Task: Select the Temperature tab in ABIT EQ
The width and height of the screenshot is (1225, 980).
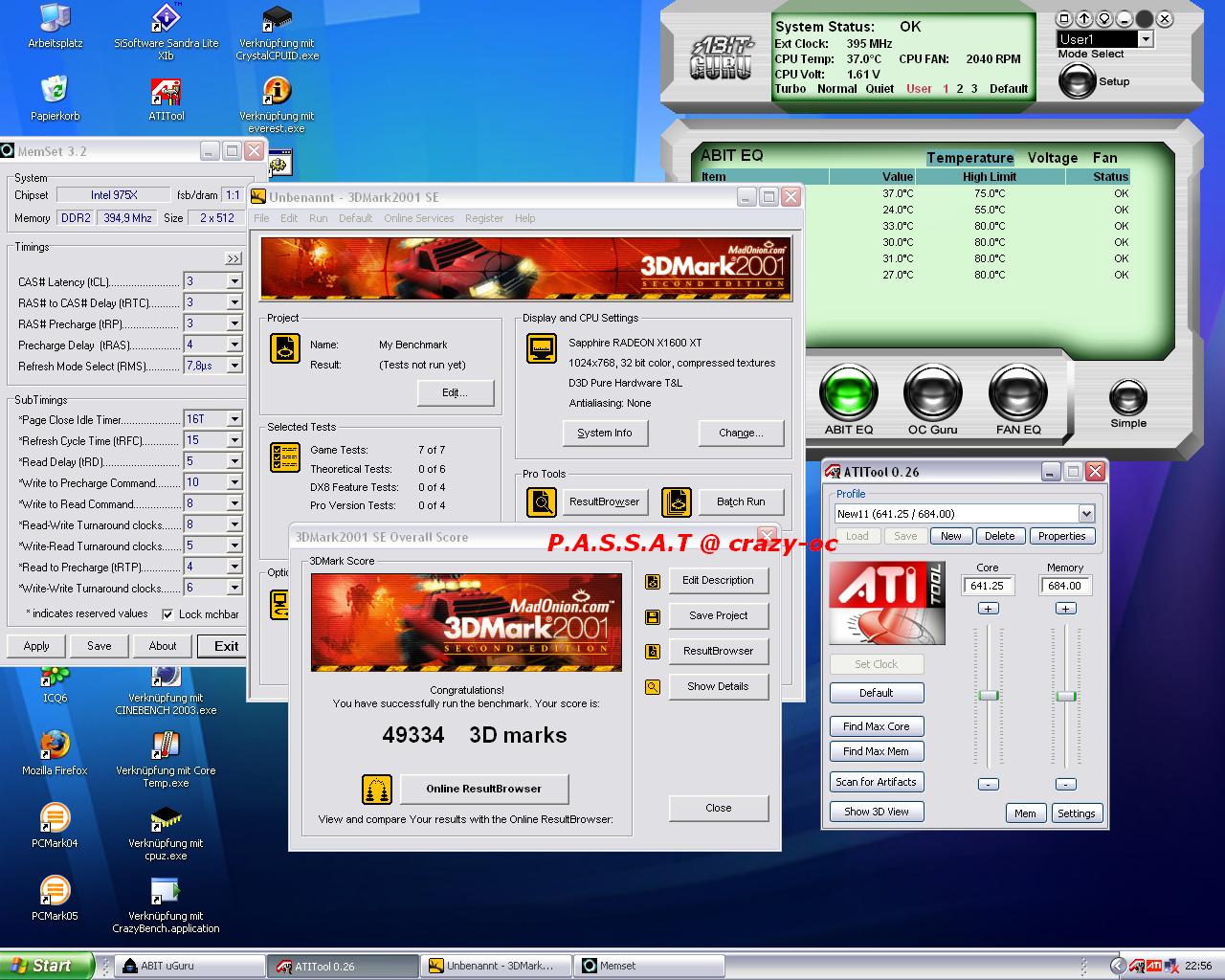Action: pyautogui.click(x=969, y=158)
